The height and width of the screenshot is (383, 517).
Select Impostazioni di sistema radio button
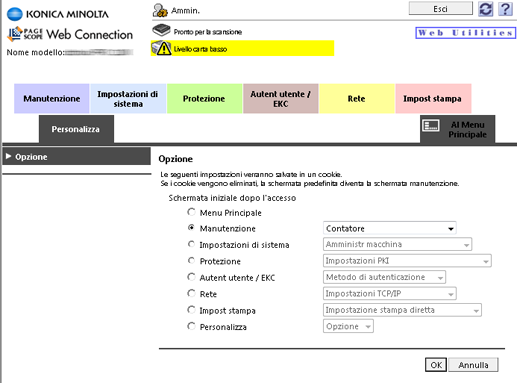point(191,244)
